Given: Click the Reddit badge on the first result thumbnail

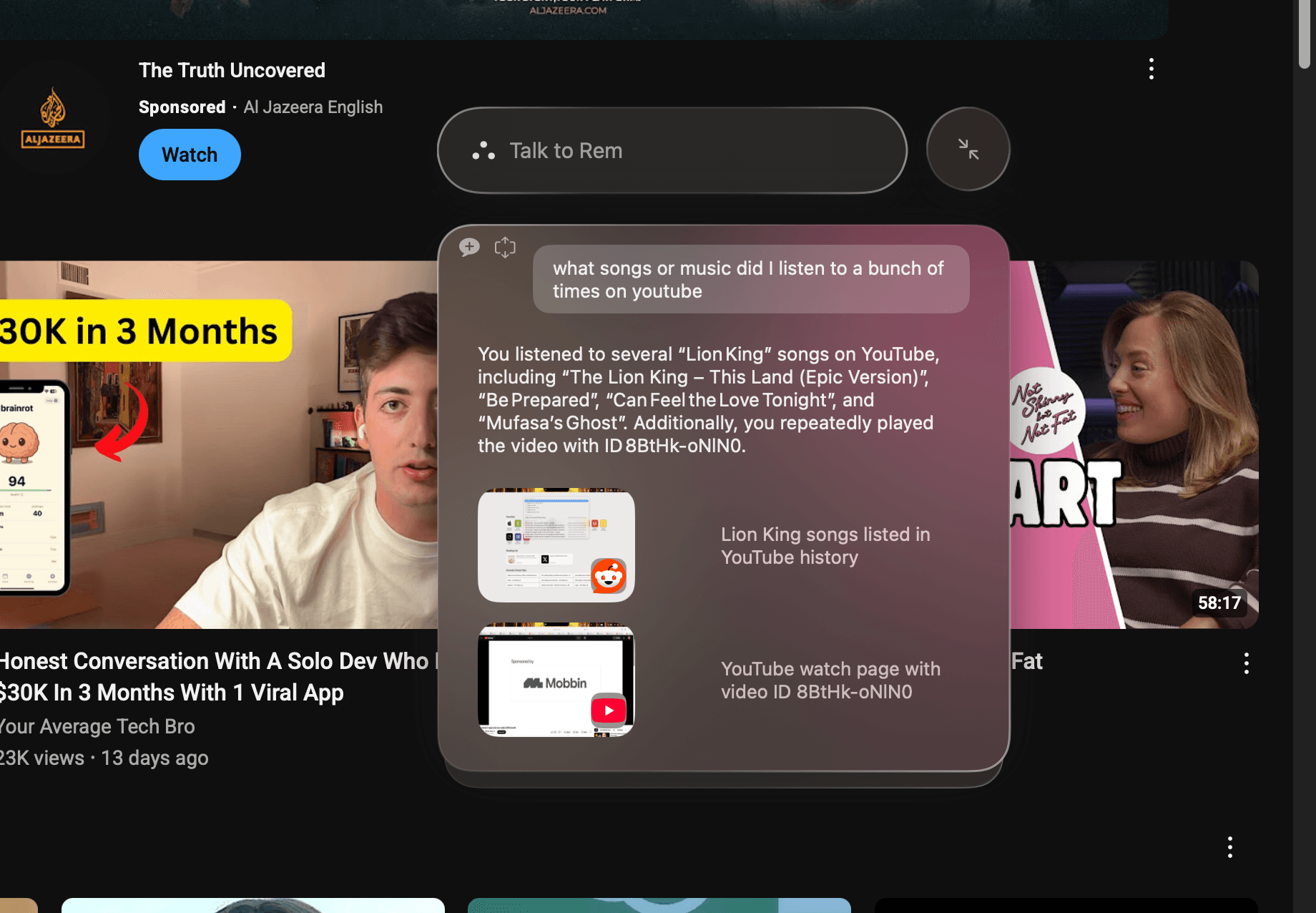Looking at the screenshot, I should point(609,576).
